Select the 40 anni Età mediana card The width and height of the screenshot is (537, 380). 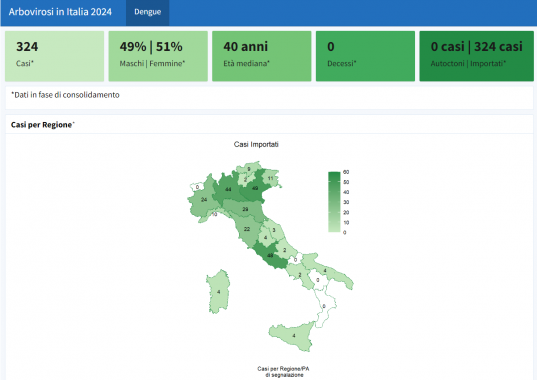point(262,56)
